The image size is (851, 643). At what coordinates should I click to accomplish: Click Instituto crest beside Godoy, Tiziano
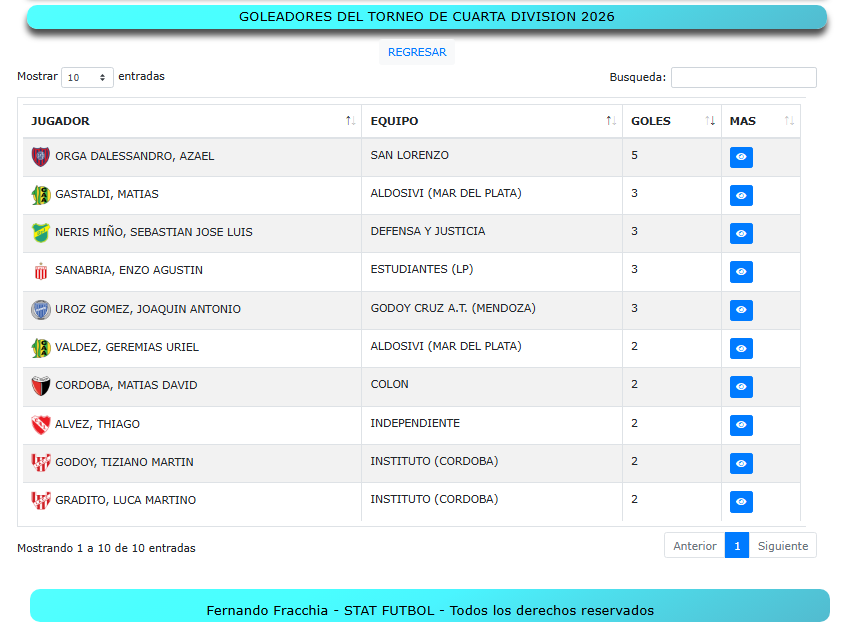pos(41,462)
